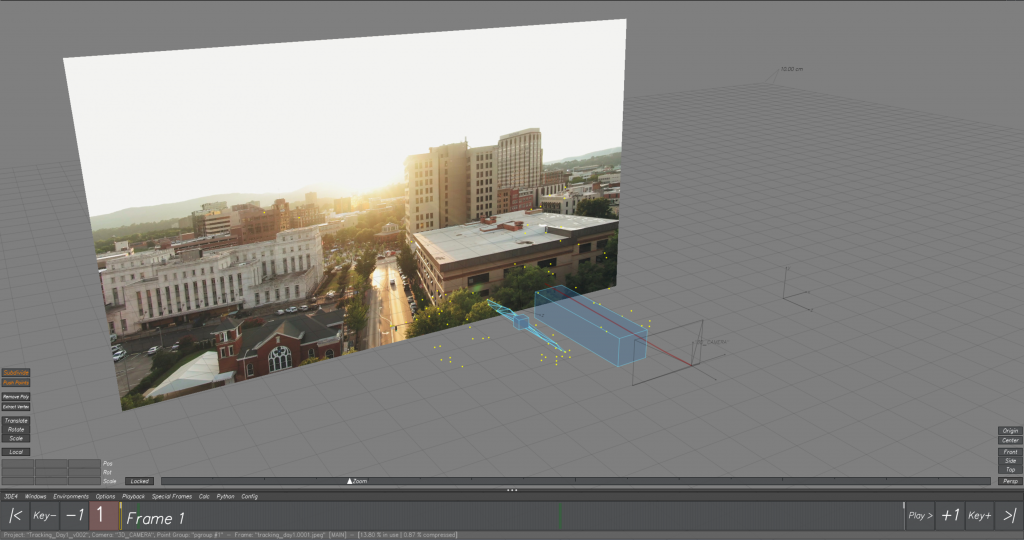Open the Local coordinate space selector
Image resolution: width=1024 pixels, height=540 pixels.
16,452
